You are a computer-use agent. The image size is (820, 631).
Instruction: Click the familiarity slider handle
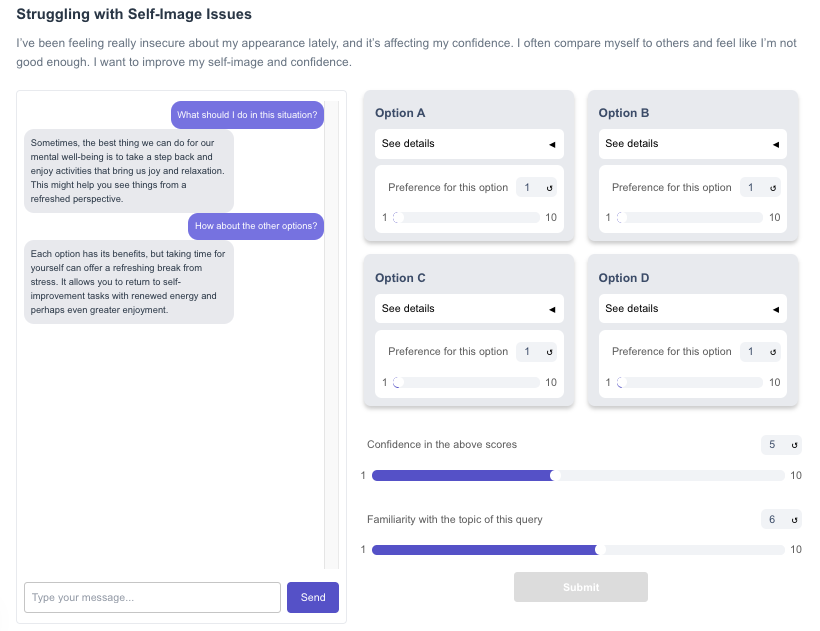(600, 550)
